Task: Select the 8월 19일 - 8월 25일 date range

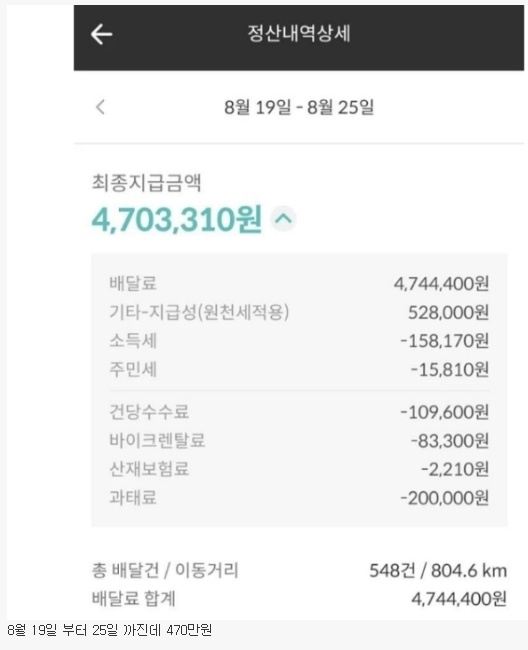Action: coord(299,107)
